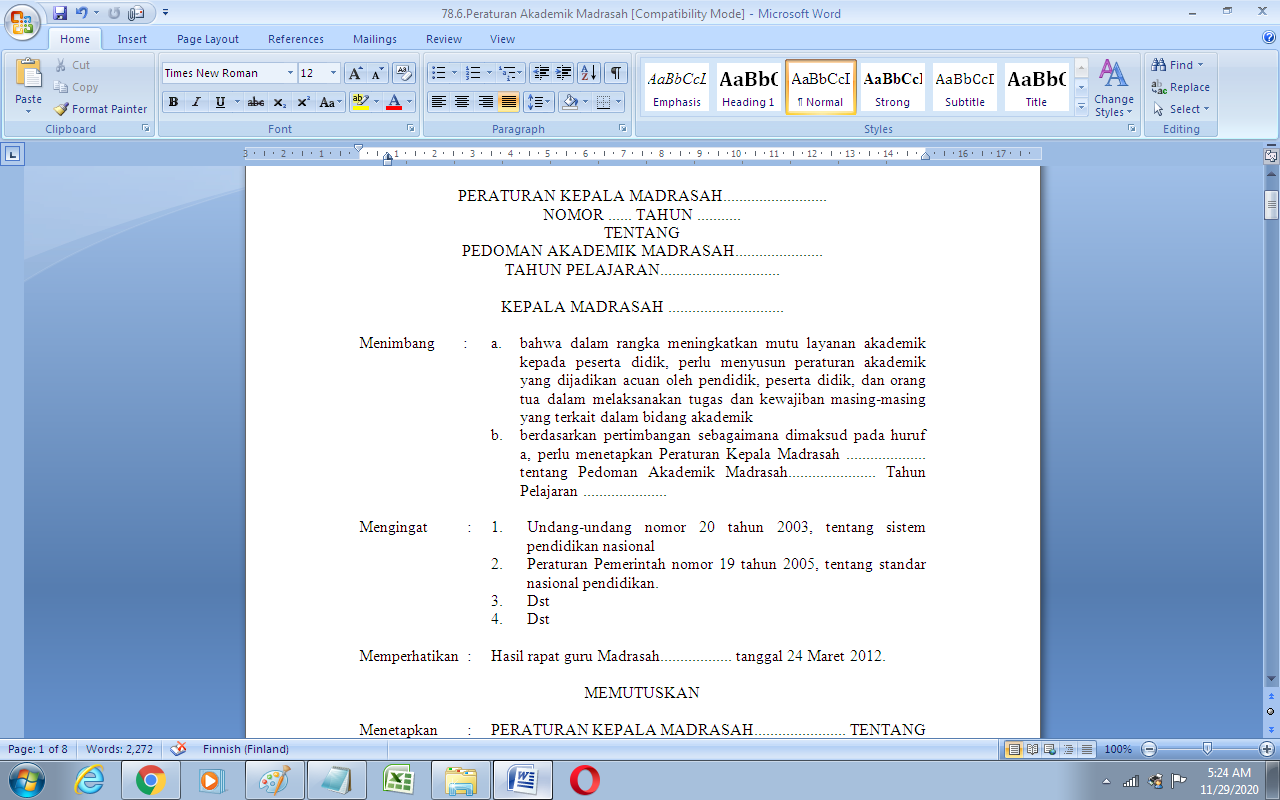
Task: Open the Review ribbon tab
Action: (443, 39)
